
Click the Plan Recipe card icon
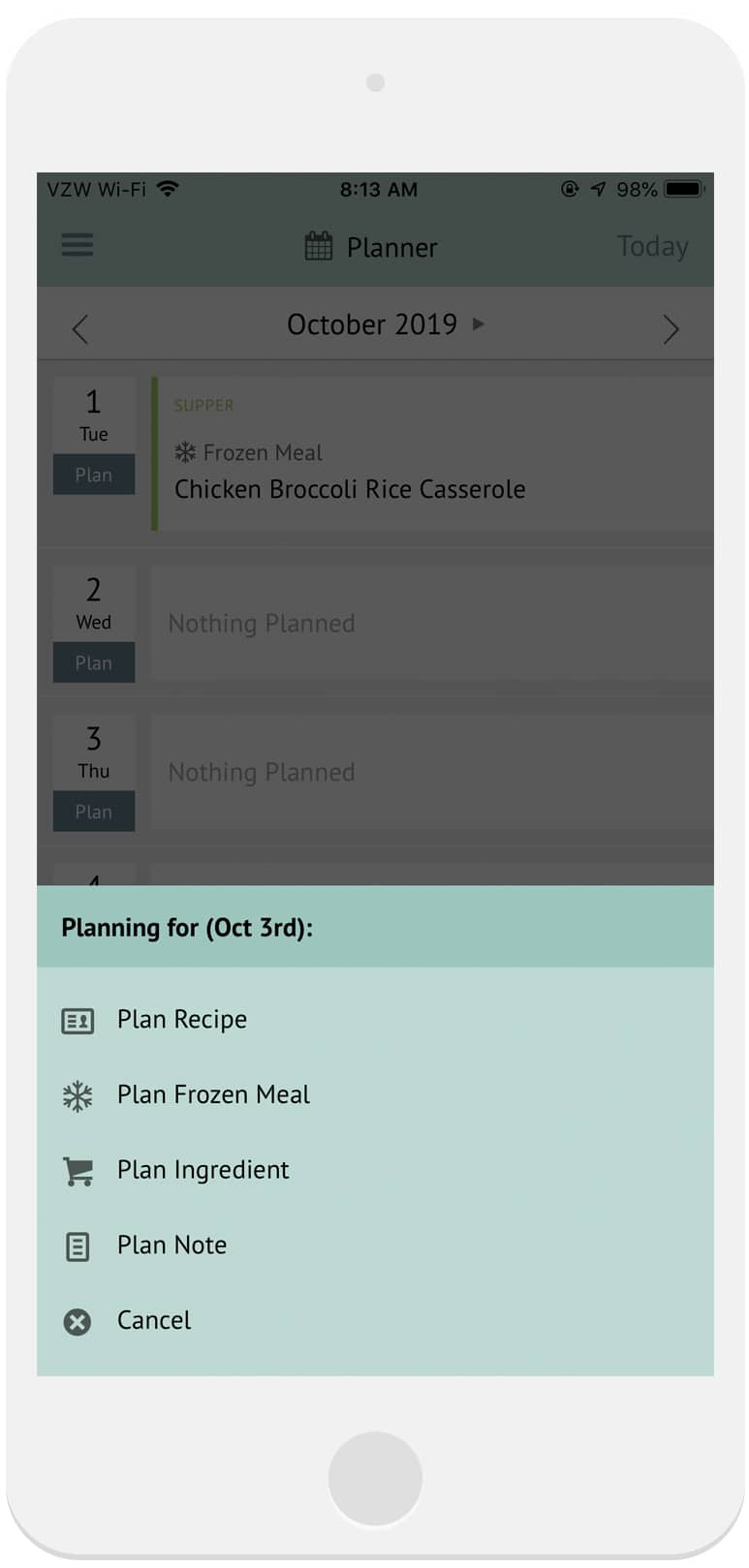(78, 1021)
